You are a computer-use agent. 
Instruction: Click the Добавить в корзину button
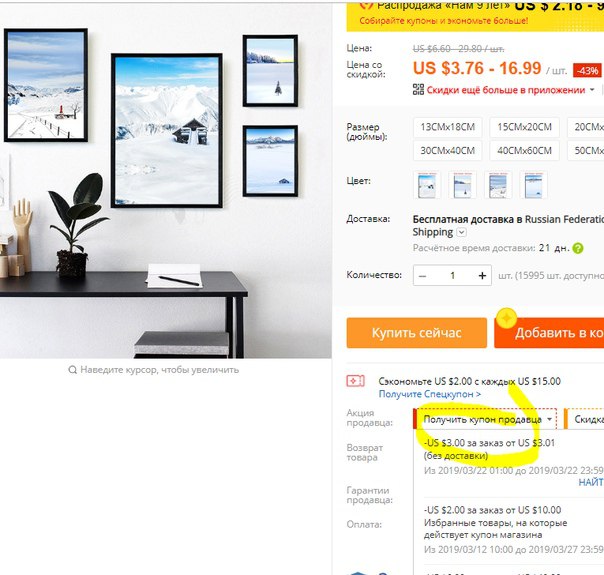[549, 333]
